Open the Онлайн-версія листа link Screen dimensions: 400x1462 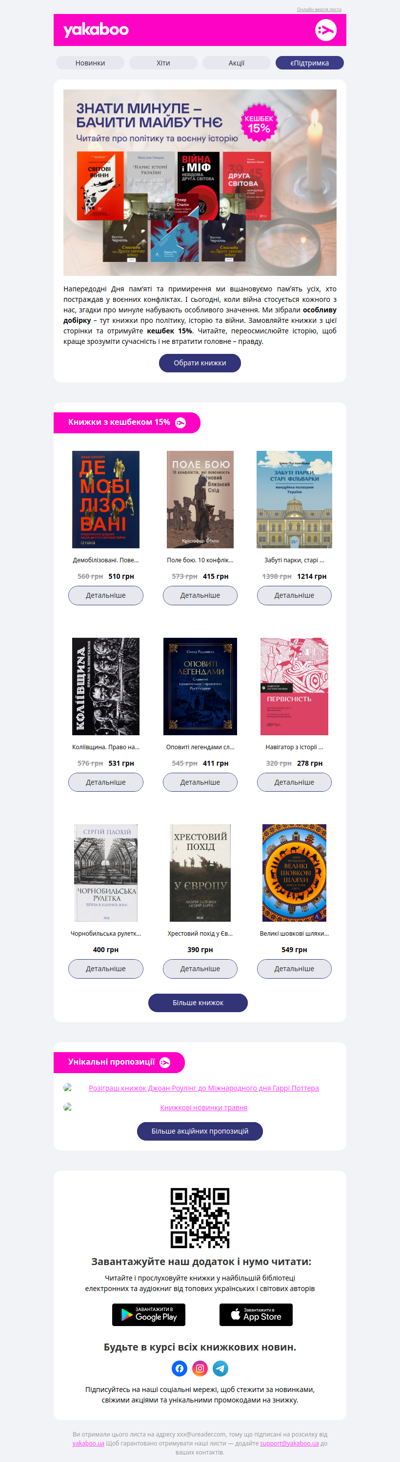coord(319,9)
